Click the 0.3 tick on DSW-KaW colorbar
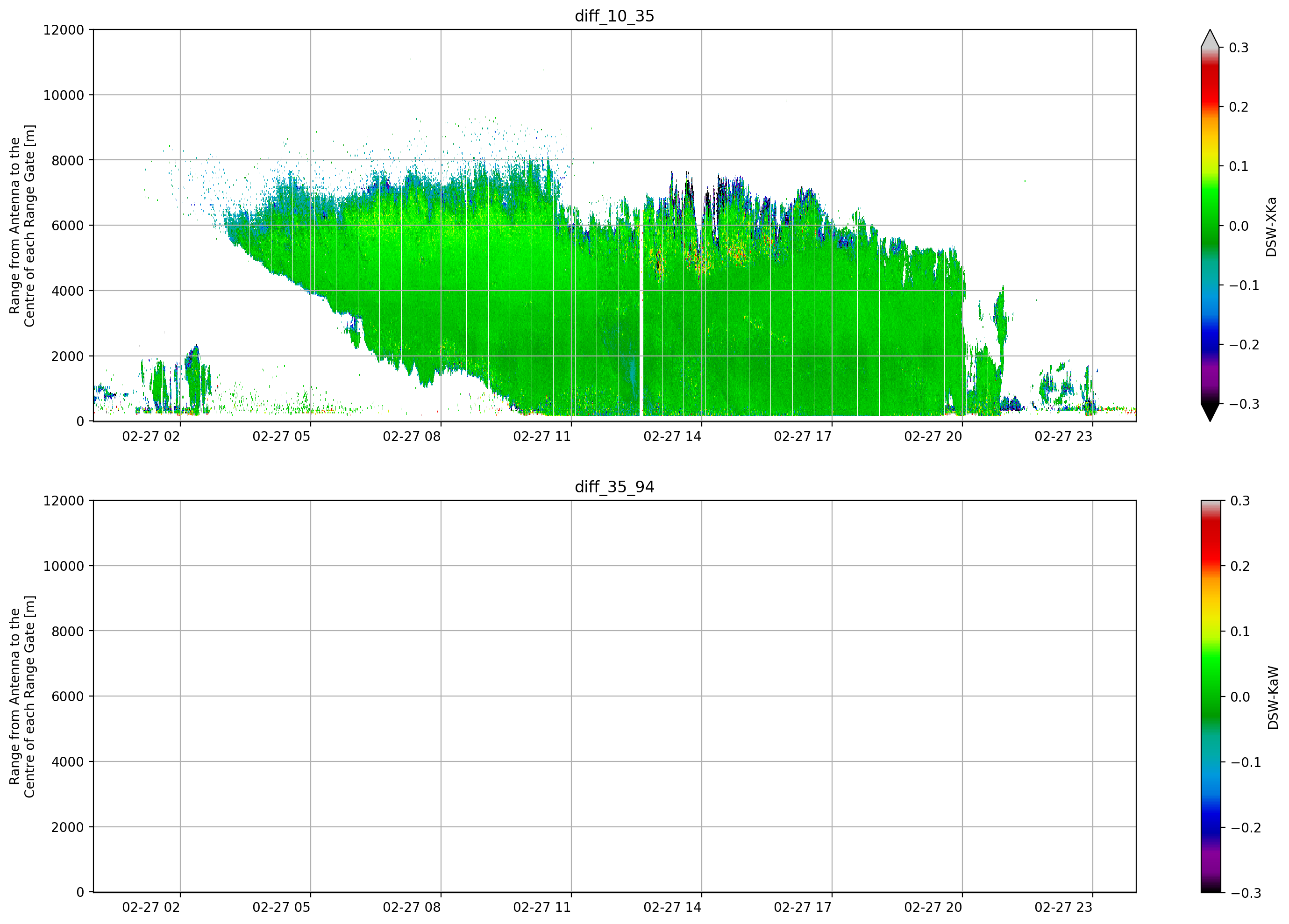This screenshot has height=924, width=1289. point(1240,501)
